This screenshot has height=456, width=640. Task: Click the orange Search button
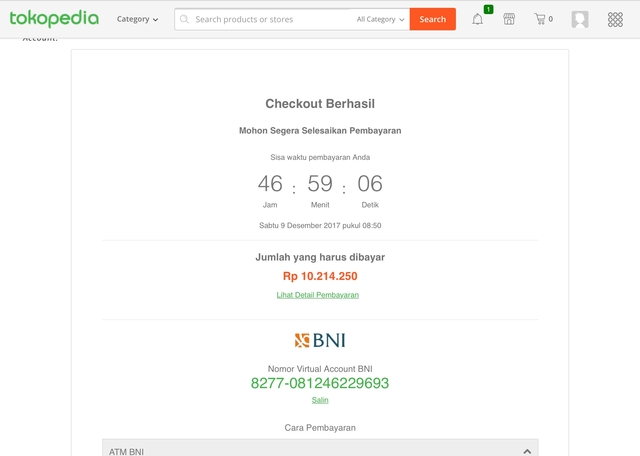pos(433,19)
